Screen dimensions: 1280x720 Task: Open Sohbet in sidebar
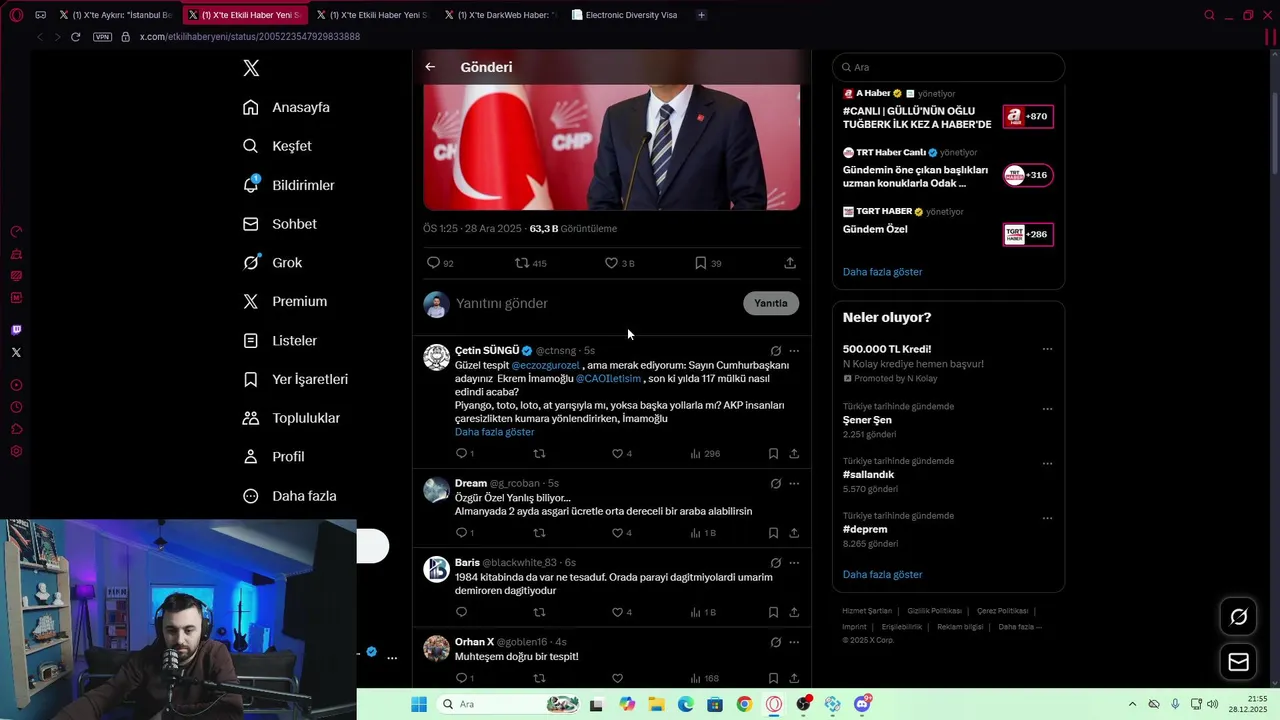(x=279, y=224)
